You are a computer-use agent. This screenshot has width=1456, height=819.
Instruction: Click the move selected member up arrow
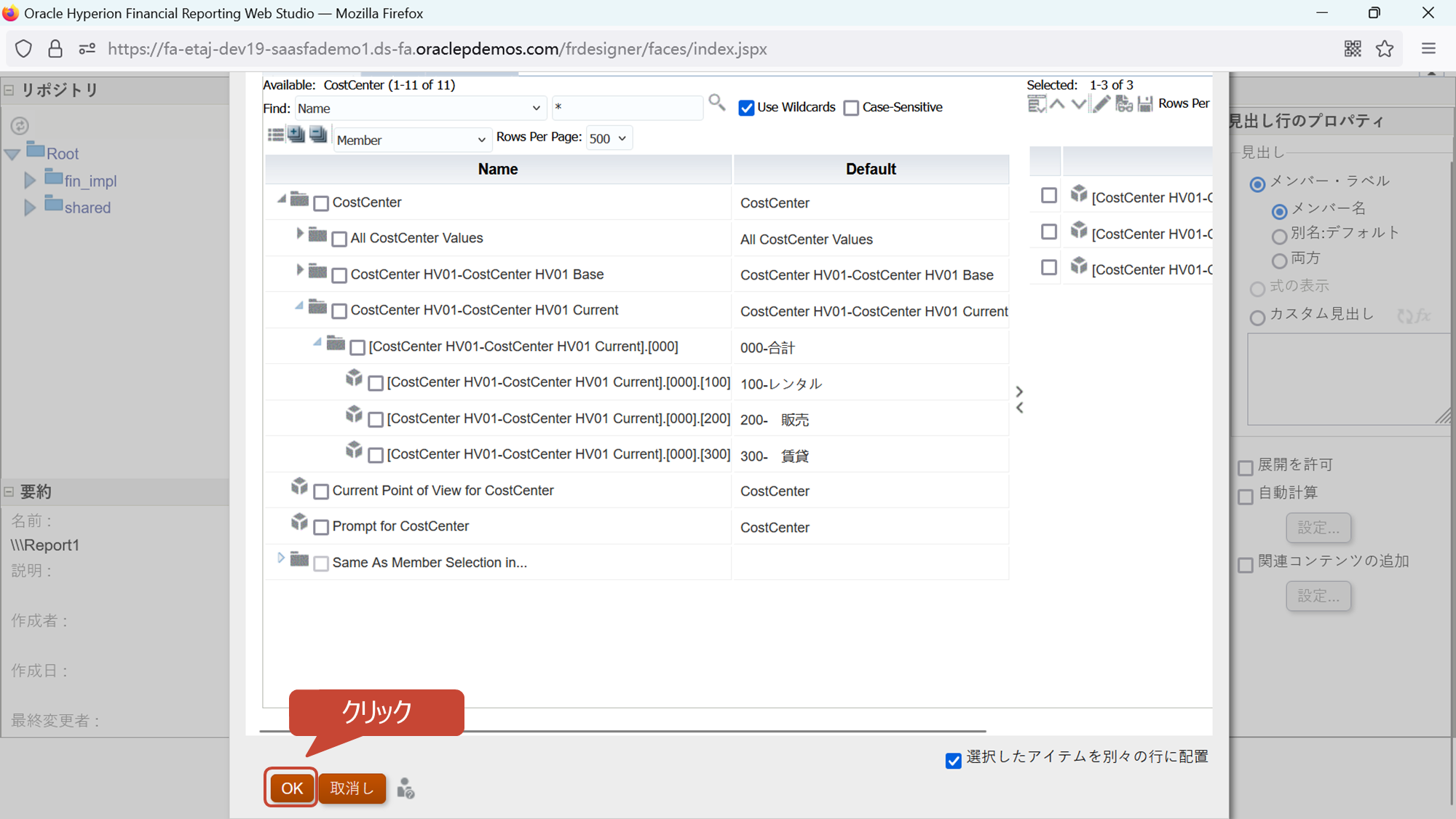tap(1058, 104)
